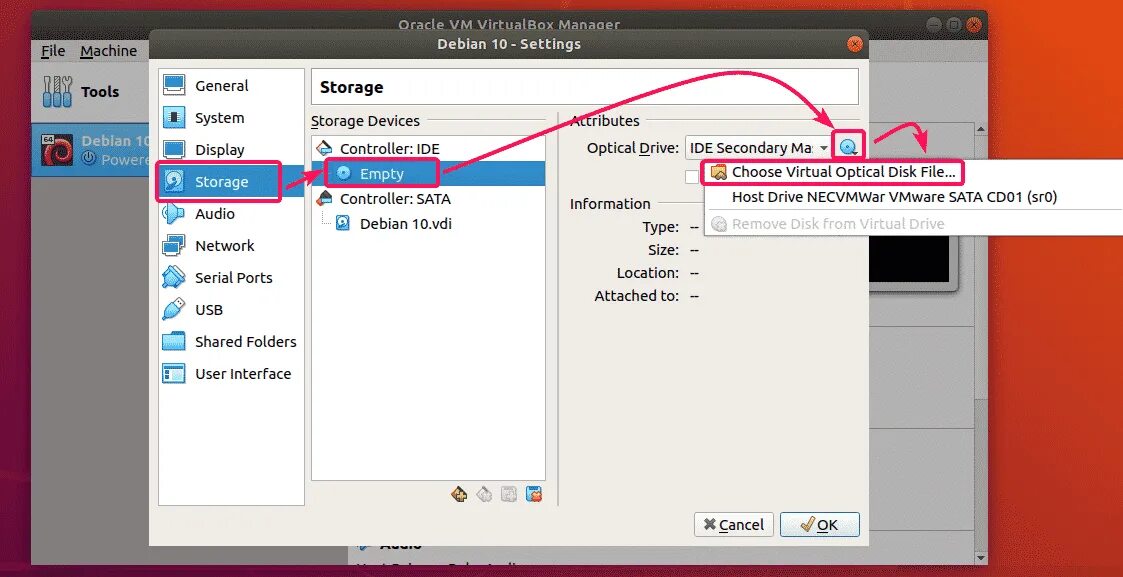Viewport: 1123px width, 577px height.
Task: Select Serial Ports settings category
Action: click(231, 278)
